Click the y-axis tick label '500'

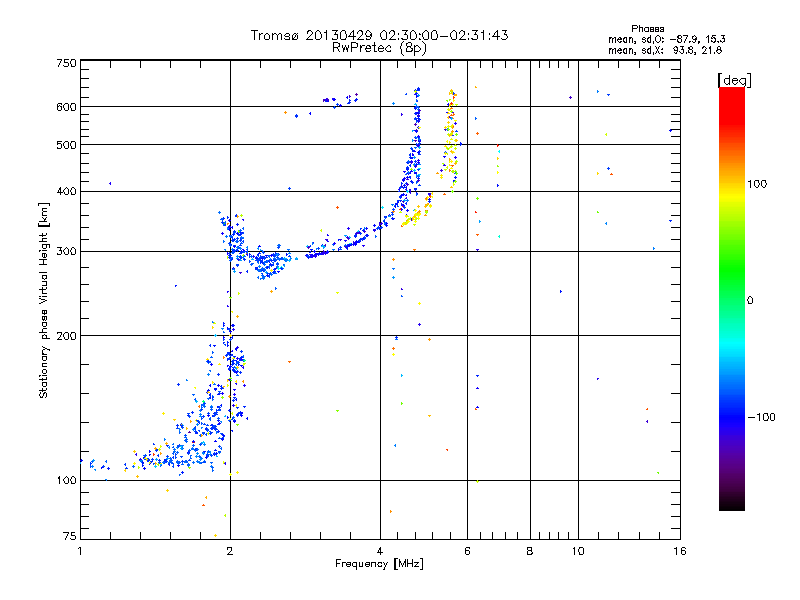tap(66, 145)
